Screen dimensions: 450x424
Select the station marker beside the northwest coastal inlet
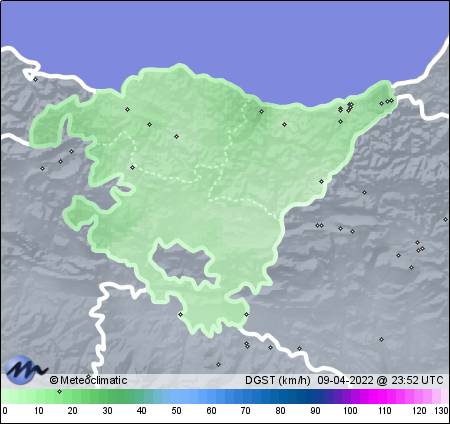point(35,79)
